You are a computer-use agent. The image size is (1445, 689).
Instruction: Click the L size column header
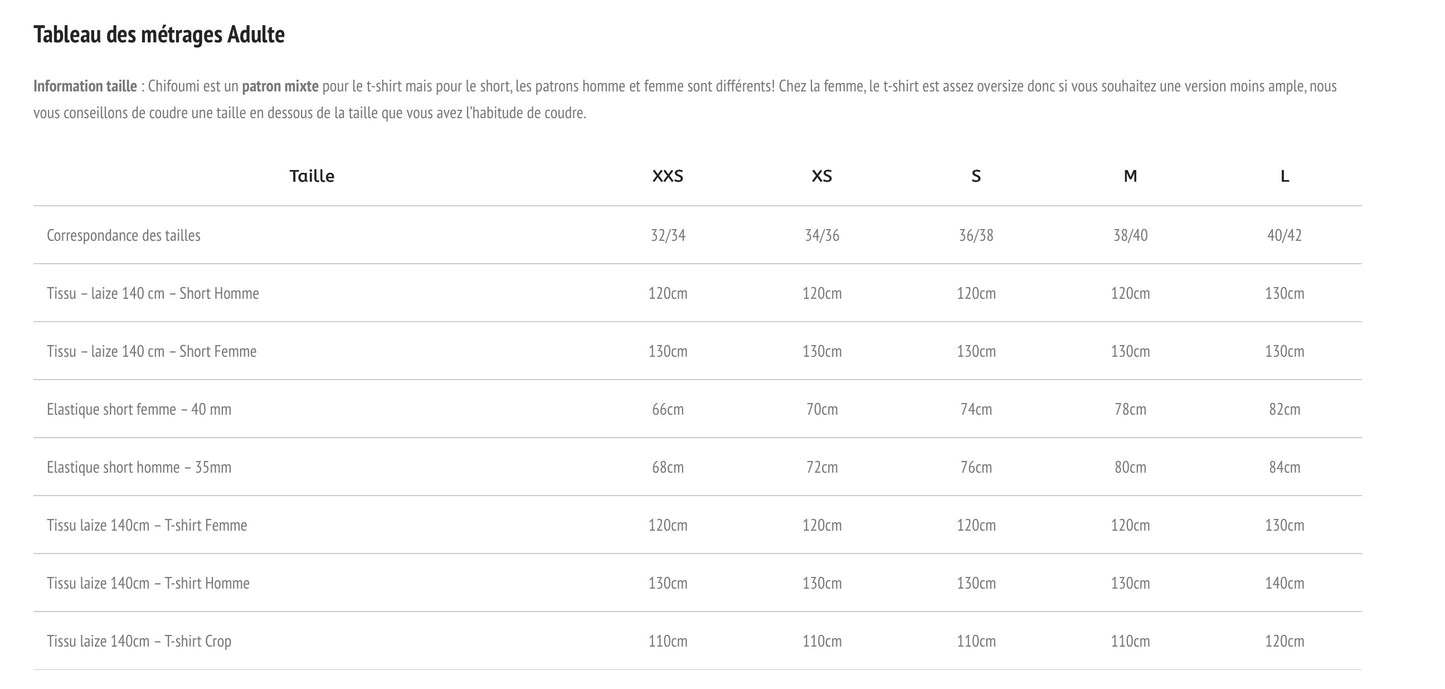pos(1284,176)
